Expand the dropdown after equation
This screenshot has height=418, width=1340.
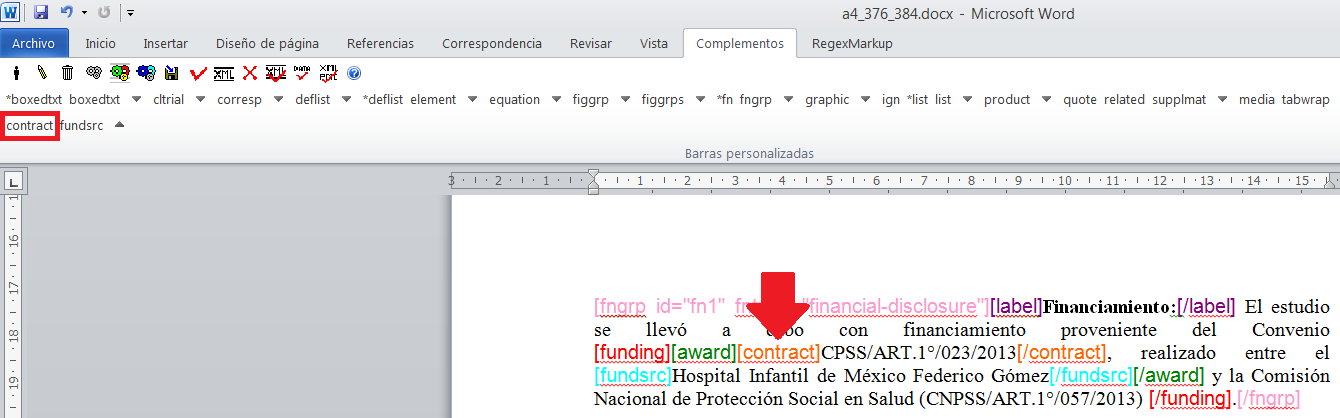(556, 99)
